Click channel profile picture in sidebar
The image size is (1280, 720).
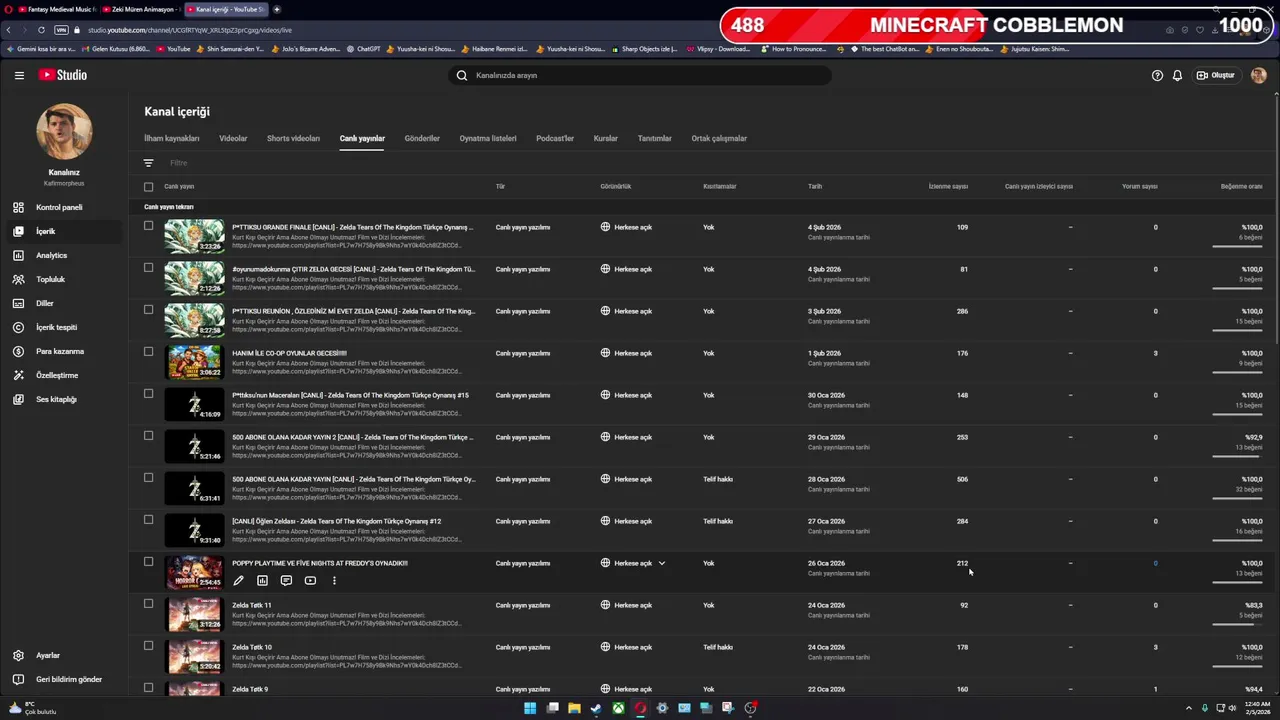tap(64, 131)
